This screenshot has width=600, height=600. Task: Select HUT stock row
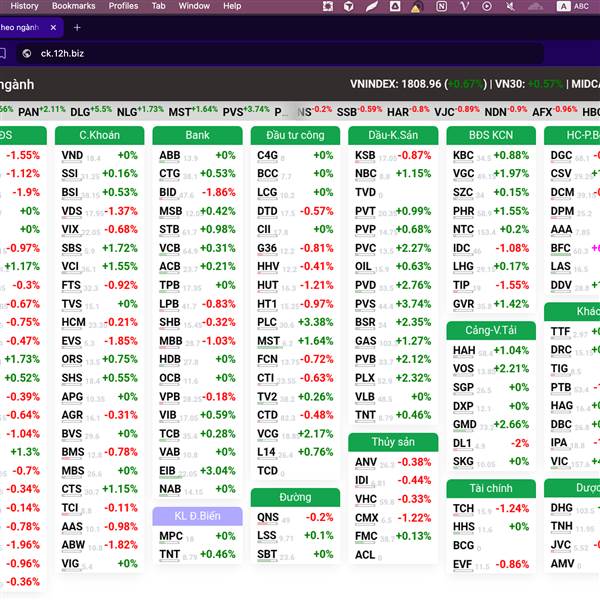pyautogui.click(x=295, y=285)
